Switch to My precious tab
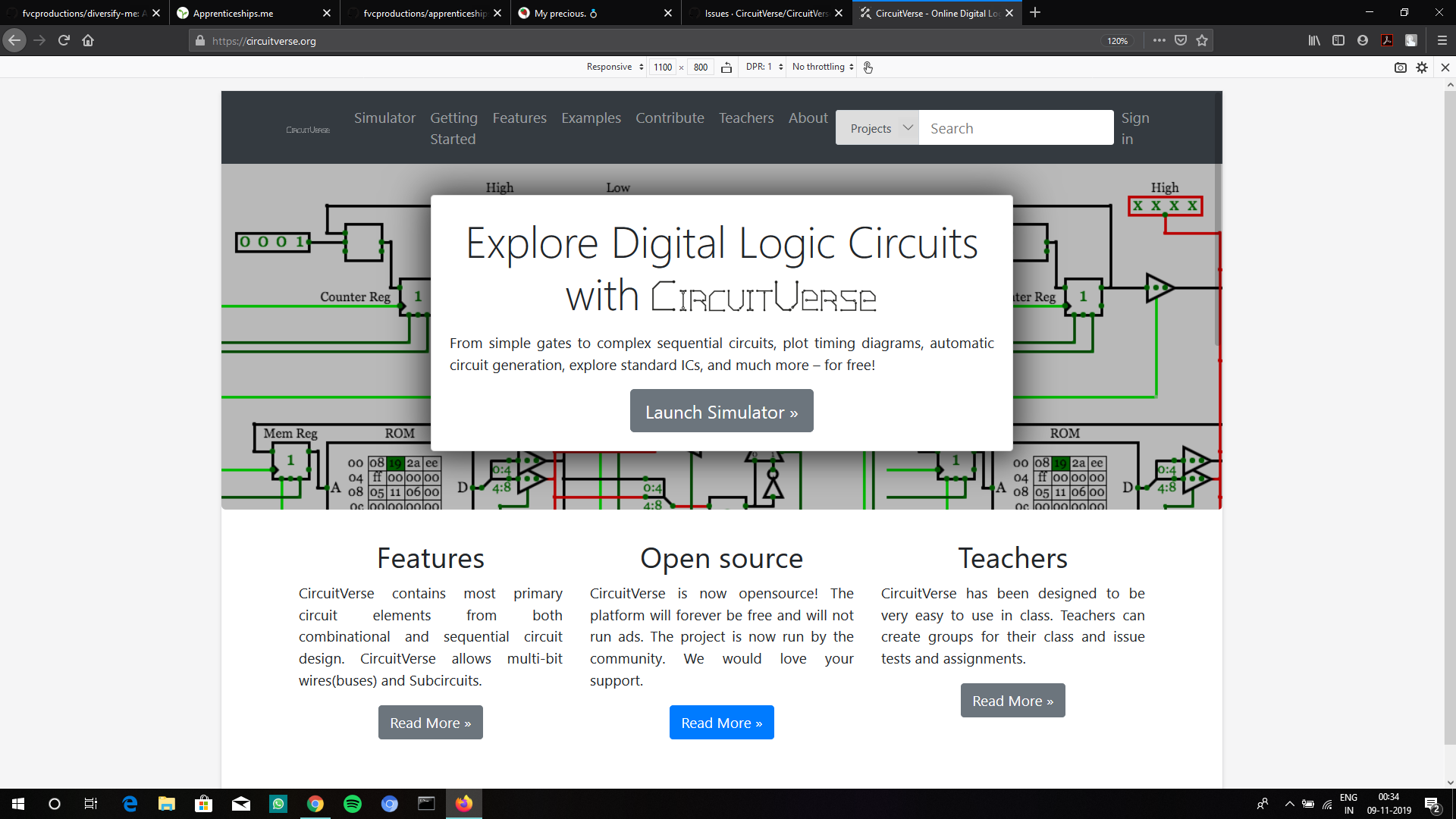 (585, 13)
